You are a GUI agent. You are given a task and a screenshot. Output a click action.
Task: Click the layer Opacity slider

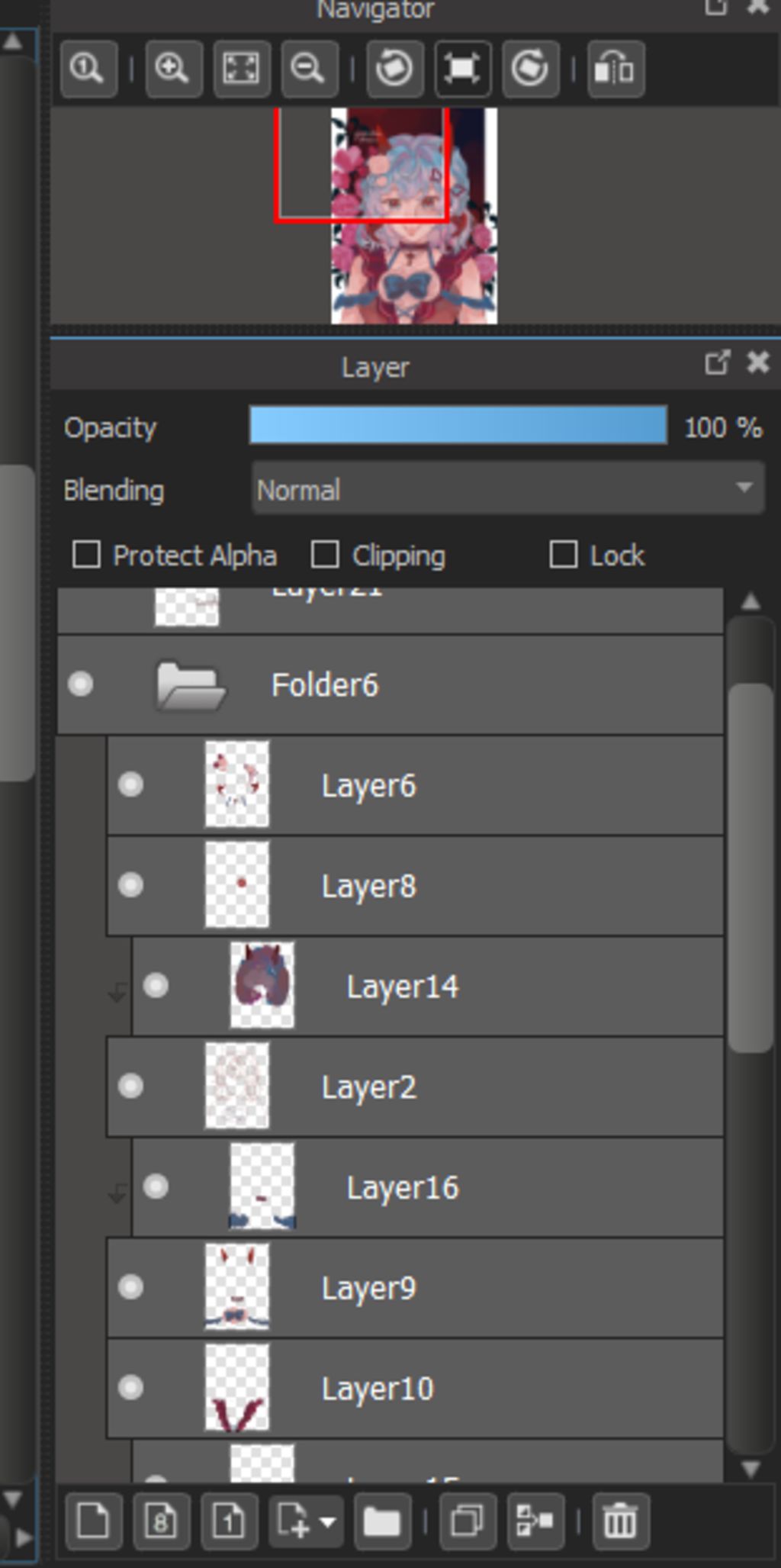[x=458, y=426]
